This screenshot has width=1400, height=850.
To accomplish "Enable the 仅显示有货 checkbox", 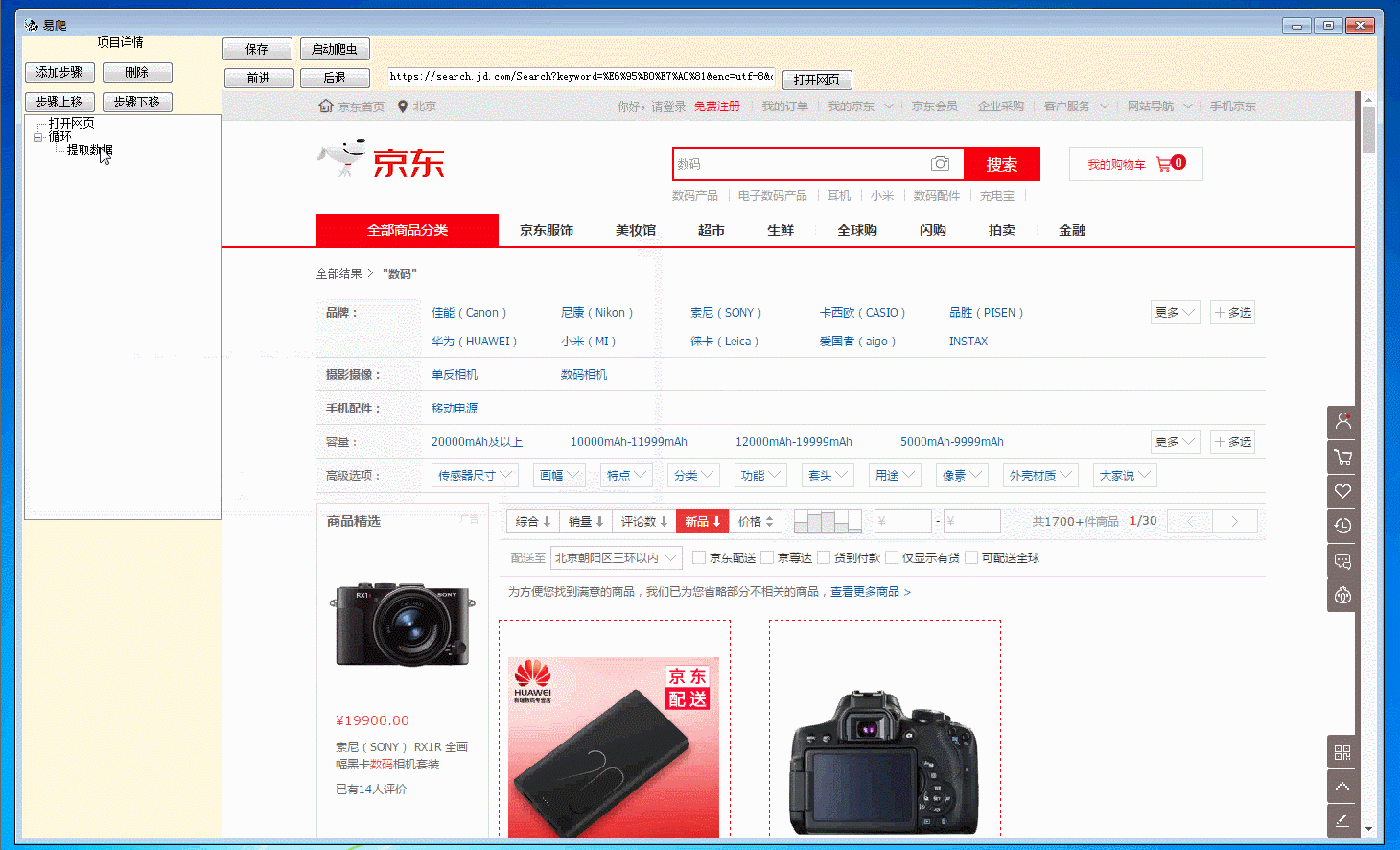I will pyautogui.click(x=892, y=557).
